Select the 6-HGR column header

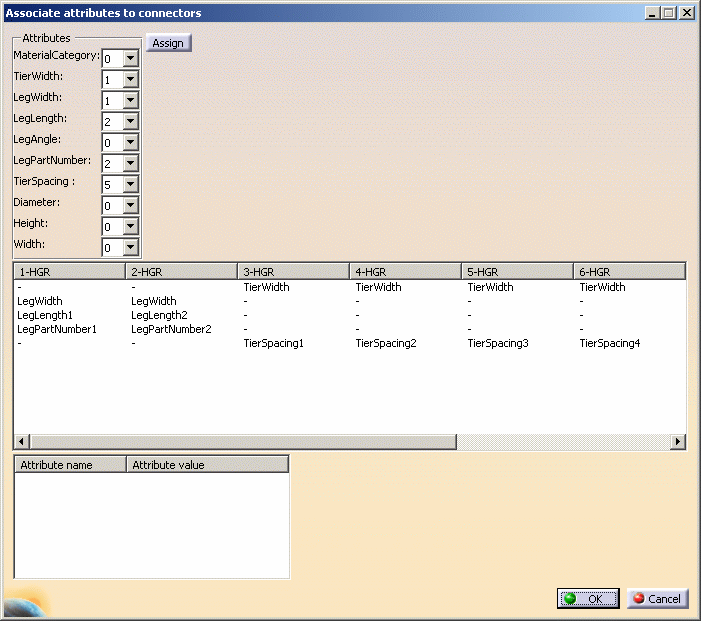click(628, 272)
